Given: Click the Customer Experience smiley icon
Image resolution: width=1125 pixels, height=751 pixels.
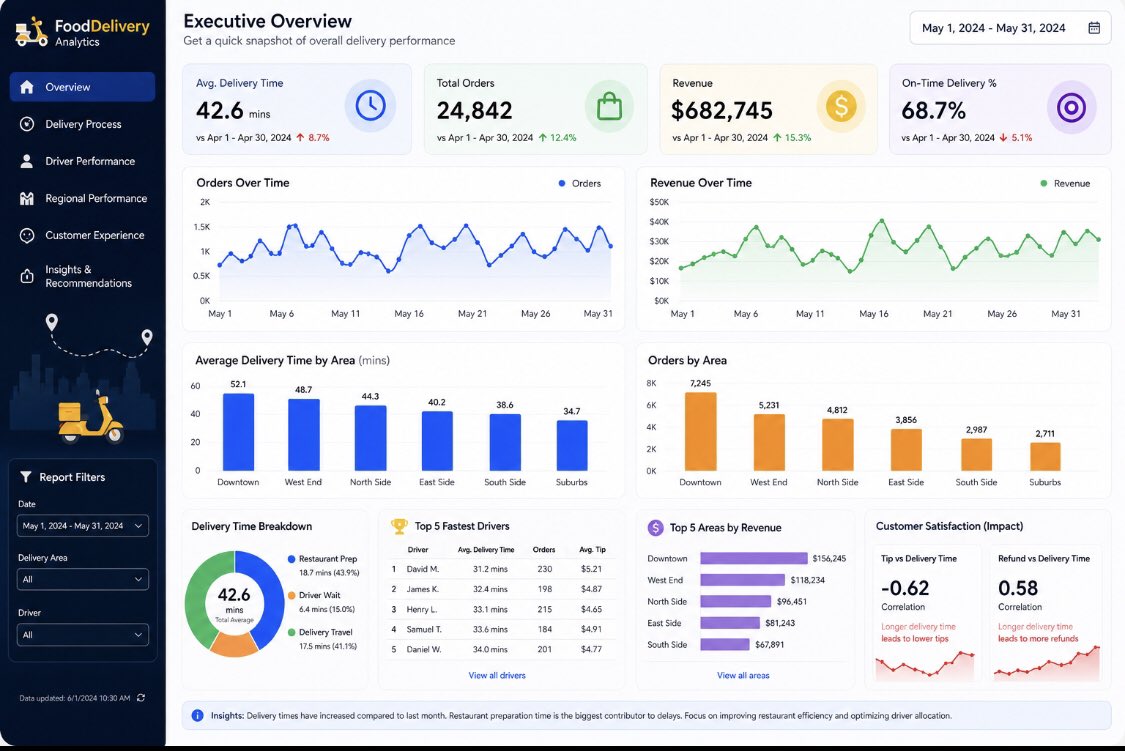Looking at the screenshot, I should tap(27, 235).
